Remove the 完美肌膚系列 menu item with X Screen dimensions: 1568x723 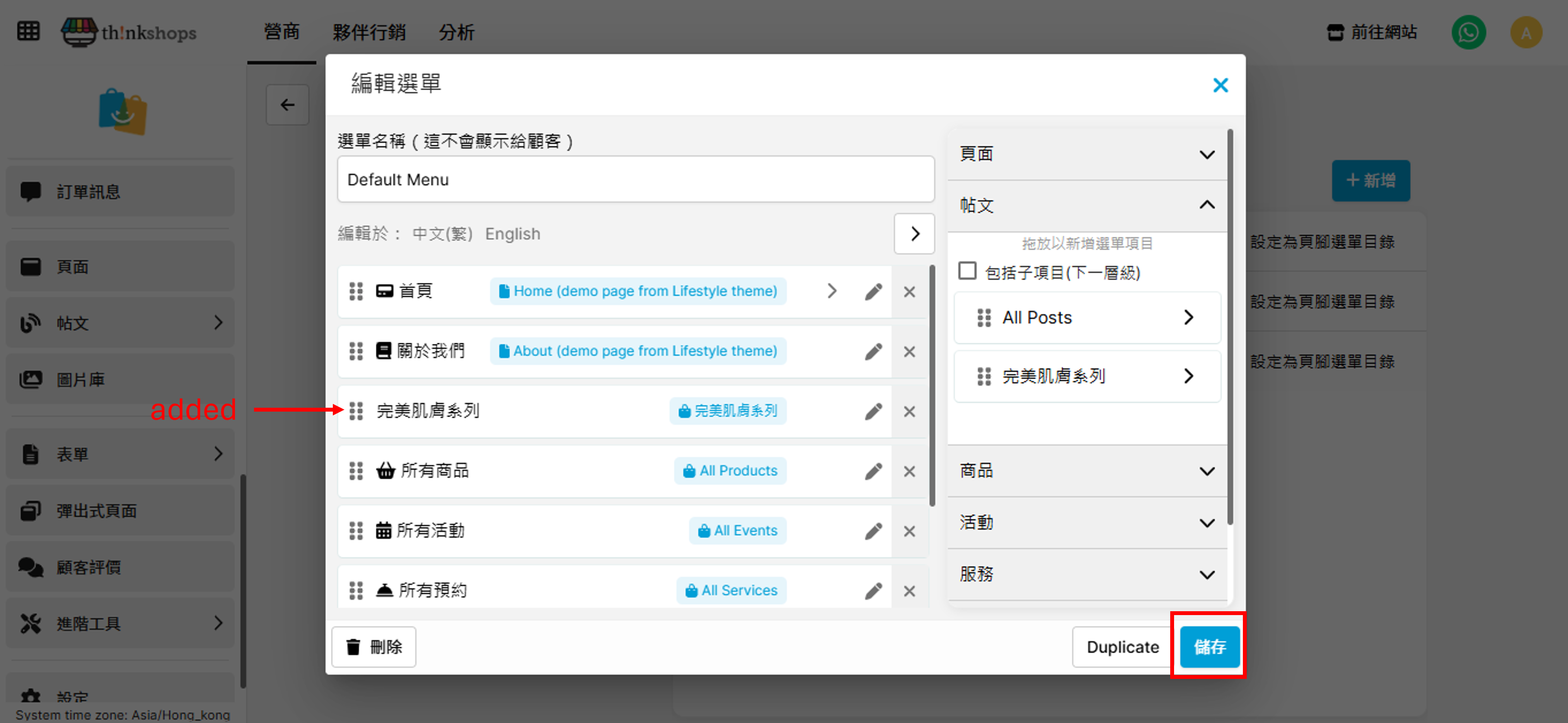tap(909, 412)
